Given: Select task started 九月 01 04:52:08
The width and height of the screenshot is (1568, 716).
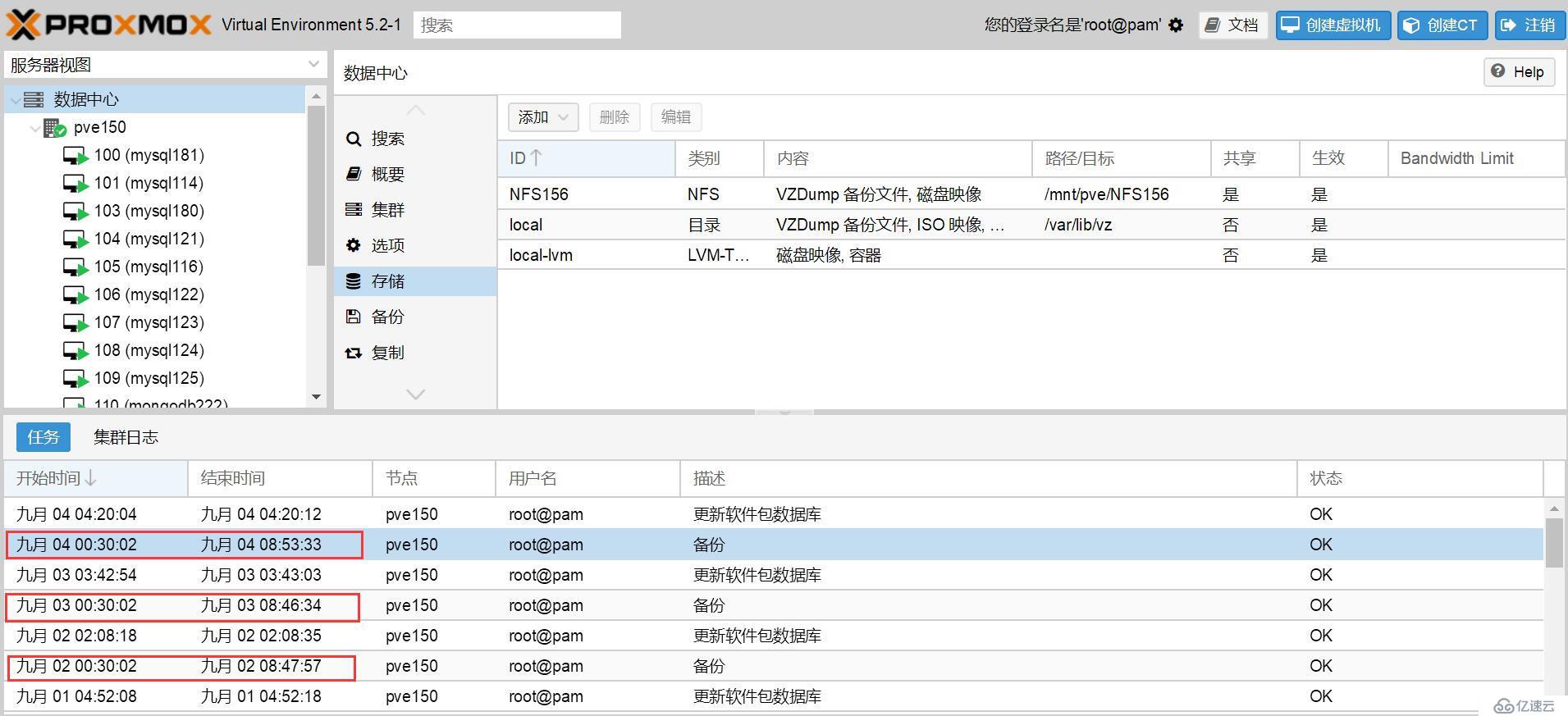Looking at the screenshot, I should click(x=774, y=696).
